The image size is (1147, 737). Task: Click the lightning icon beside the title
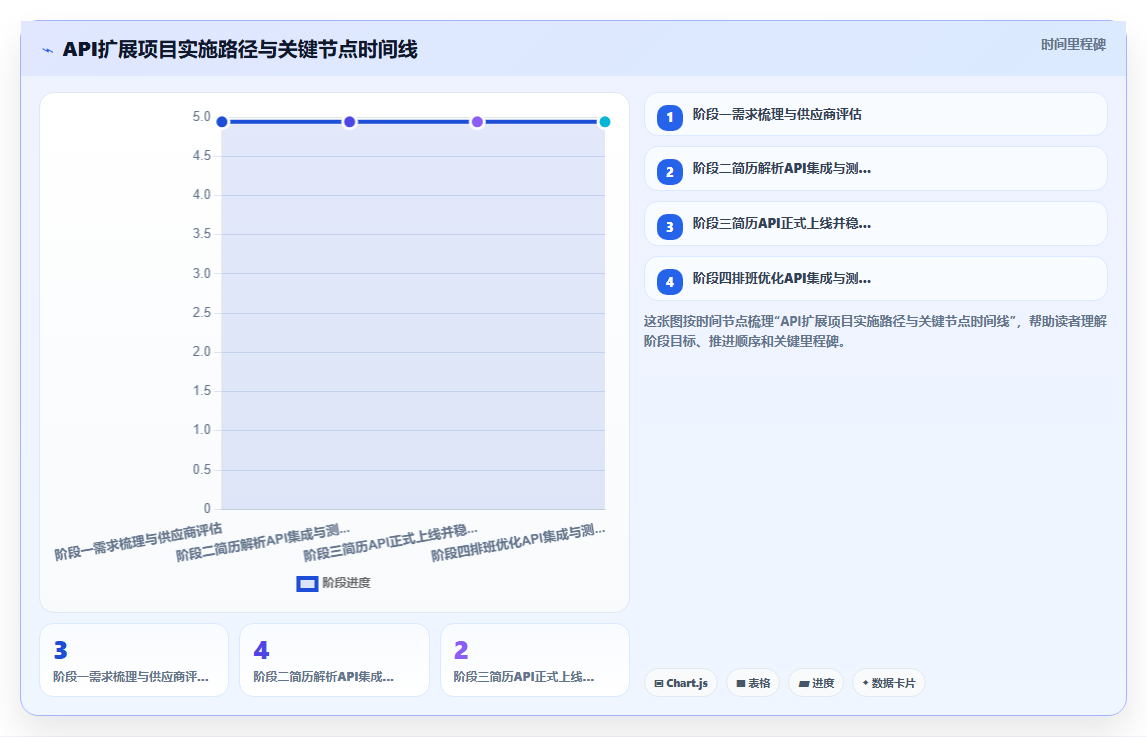48,50
